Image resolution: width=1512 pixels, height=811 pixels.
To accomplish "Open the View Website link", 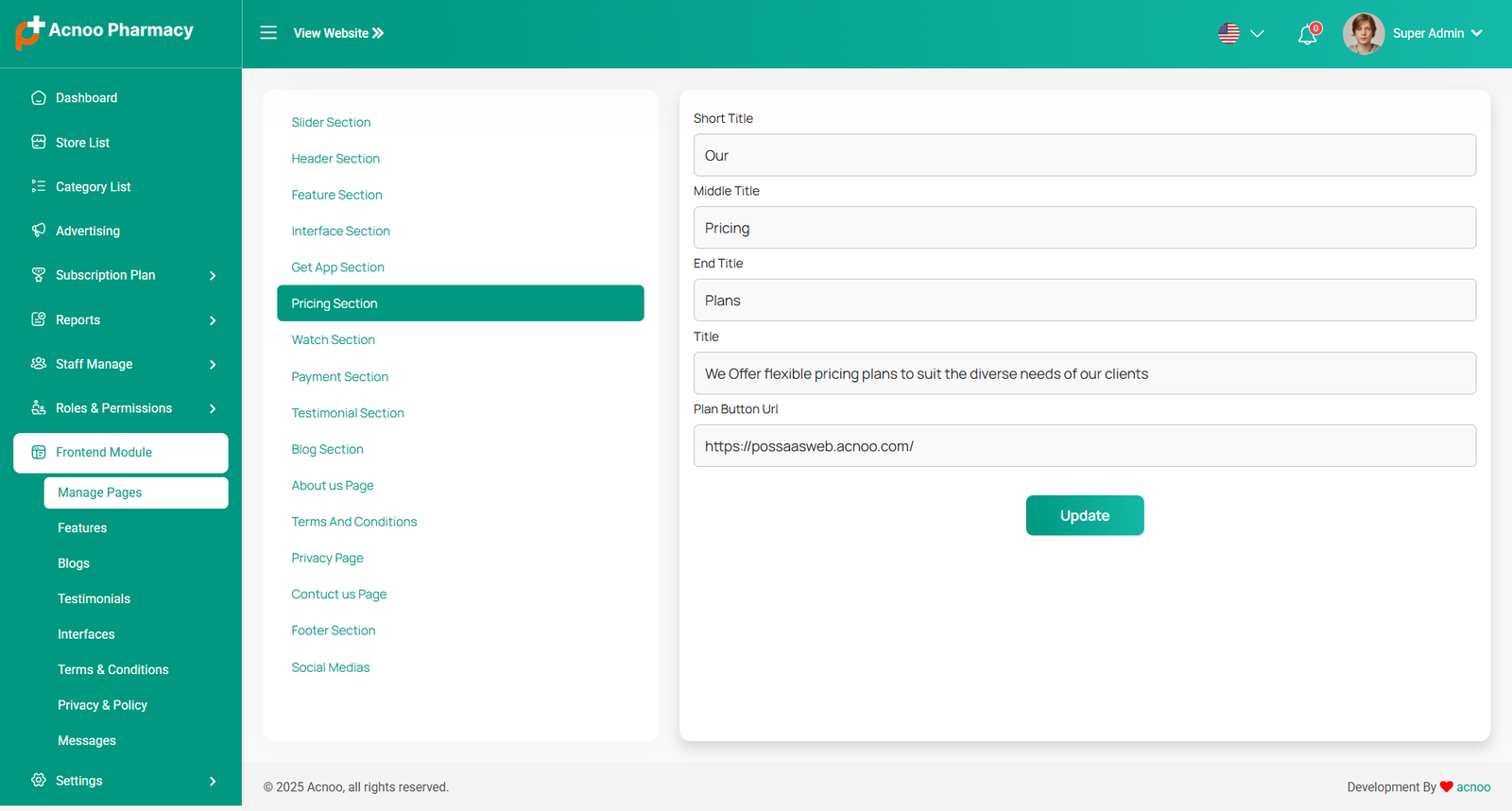I will click(x=338, y=33).
